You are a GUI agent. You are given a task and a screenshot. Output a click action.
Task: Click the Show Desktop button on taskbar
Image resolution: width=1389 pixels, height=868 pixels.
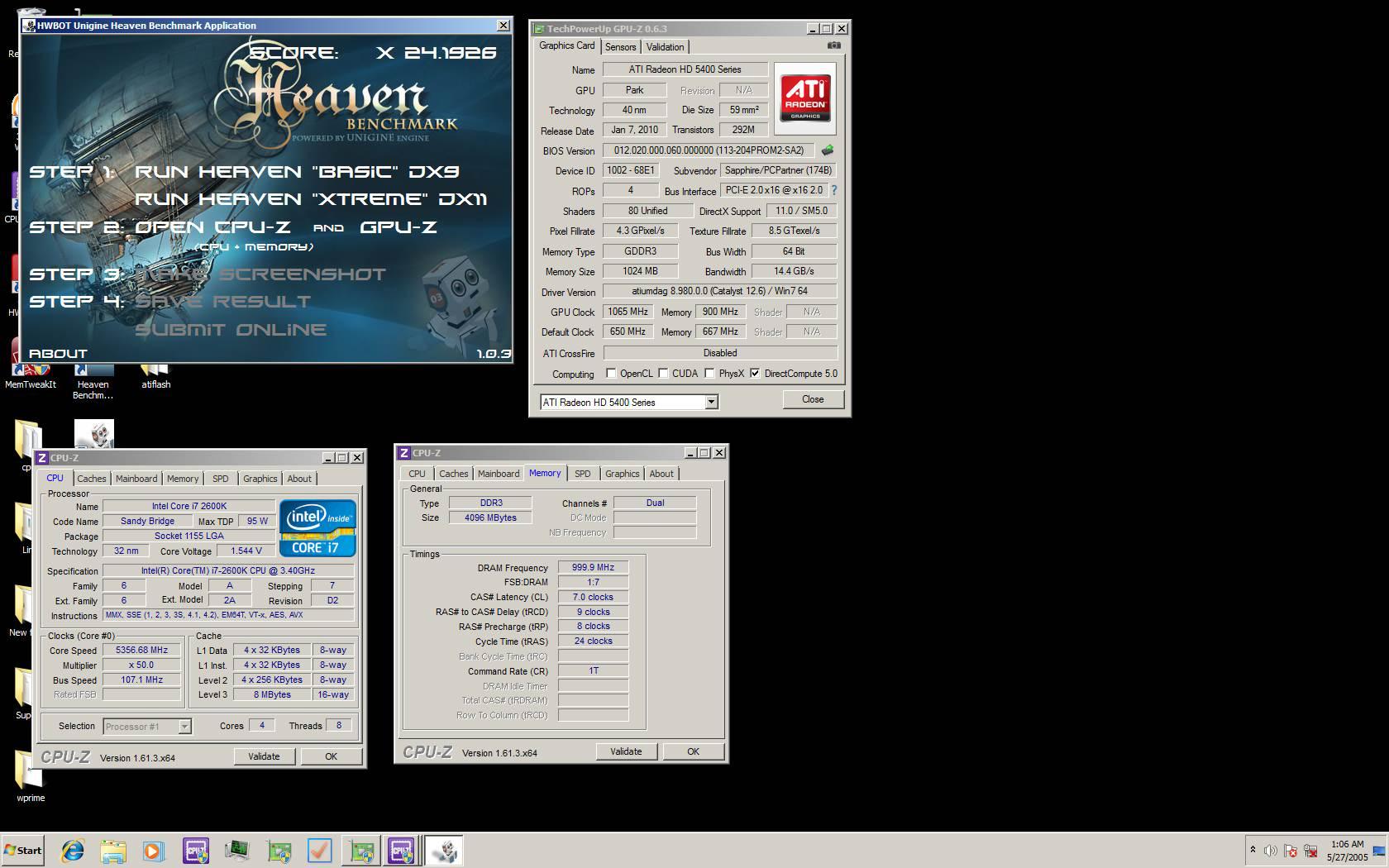[1379, 850]
